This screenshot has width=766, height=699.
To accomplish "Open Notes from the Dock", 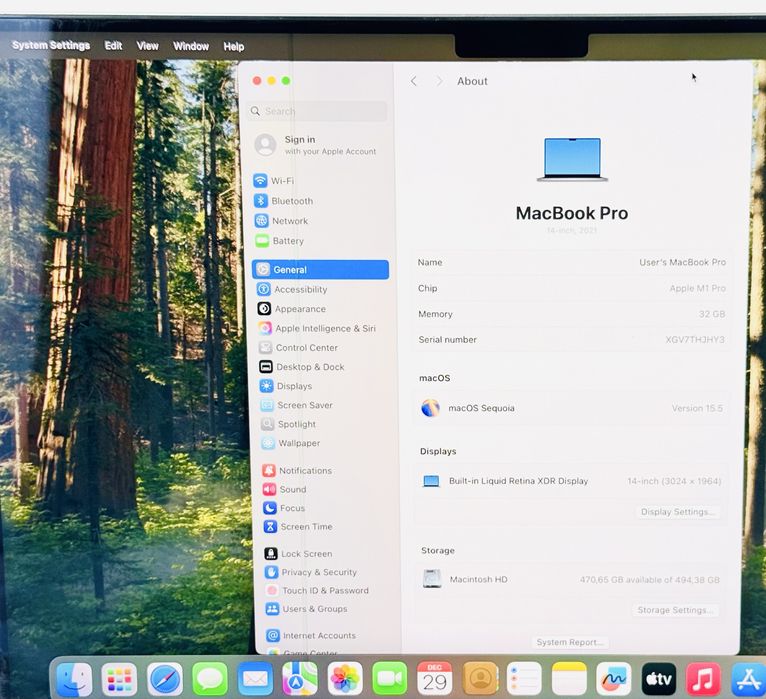I will [x=569, y=679].
